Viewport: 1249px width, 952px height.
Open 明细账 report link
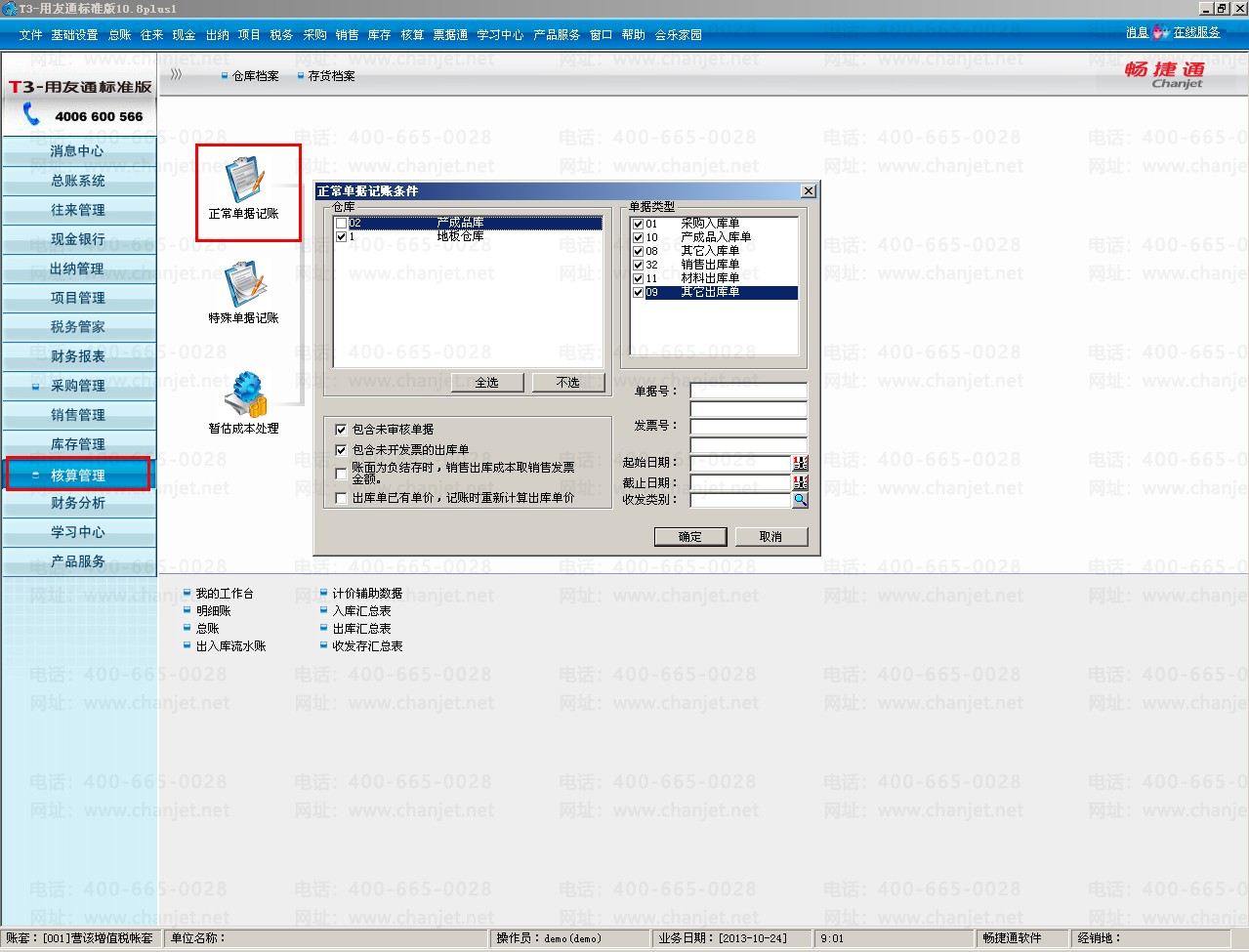click(213, 611)
